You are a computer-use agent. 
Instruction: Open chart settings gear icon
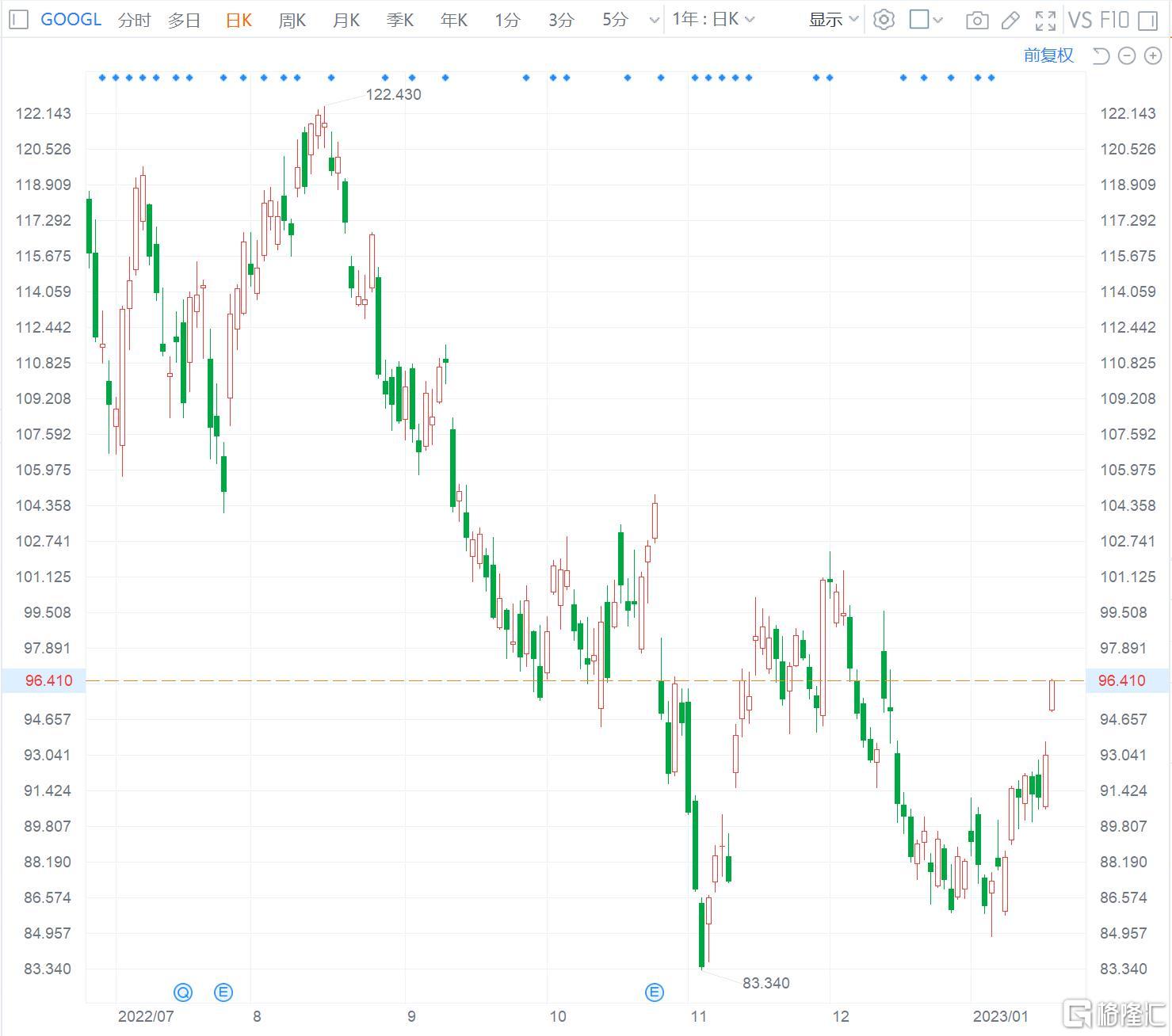(x=884, y=20)
